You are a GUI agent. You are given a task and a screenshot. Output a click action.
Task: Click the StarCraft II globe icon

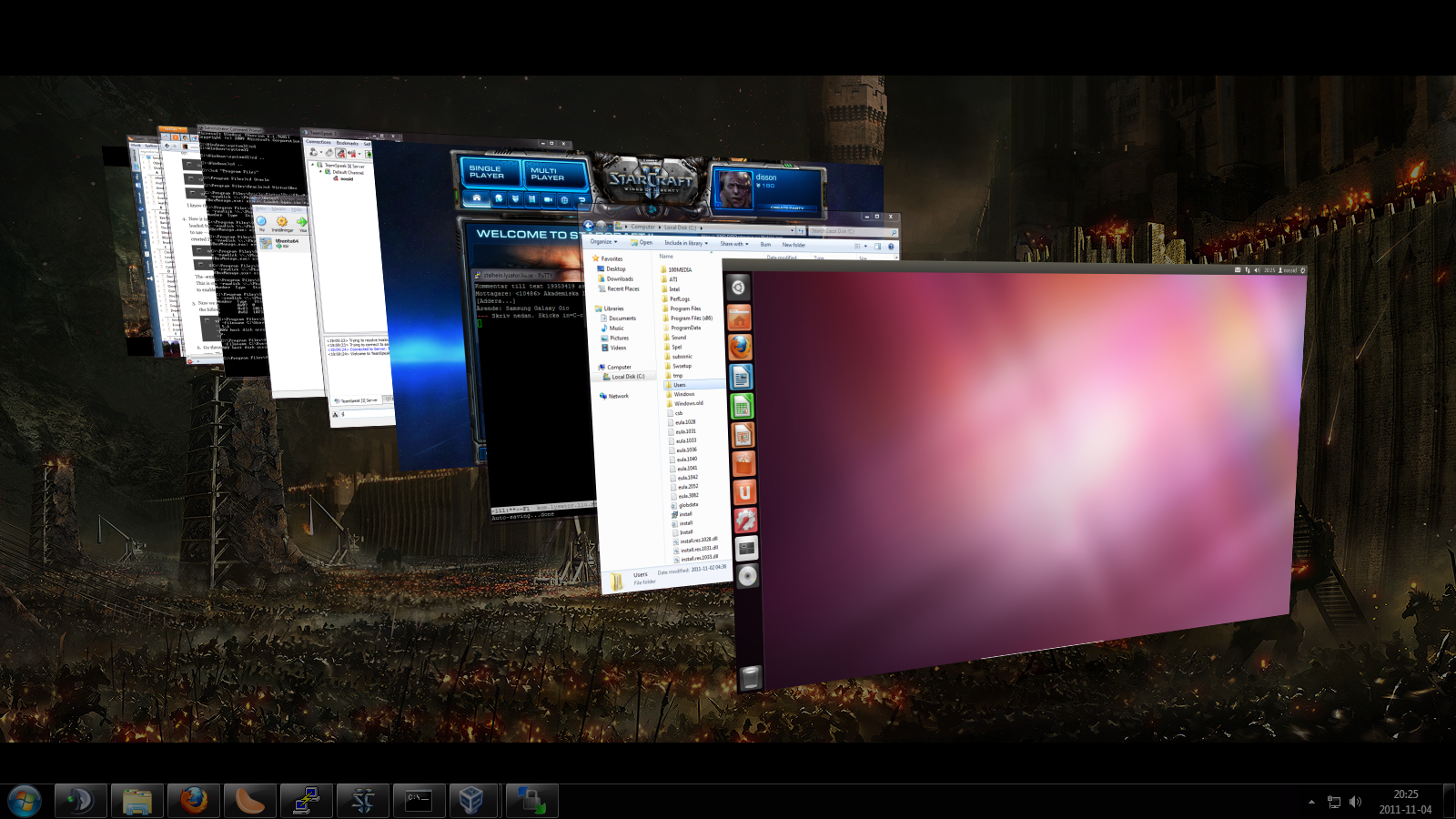[564, 200]
